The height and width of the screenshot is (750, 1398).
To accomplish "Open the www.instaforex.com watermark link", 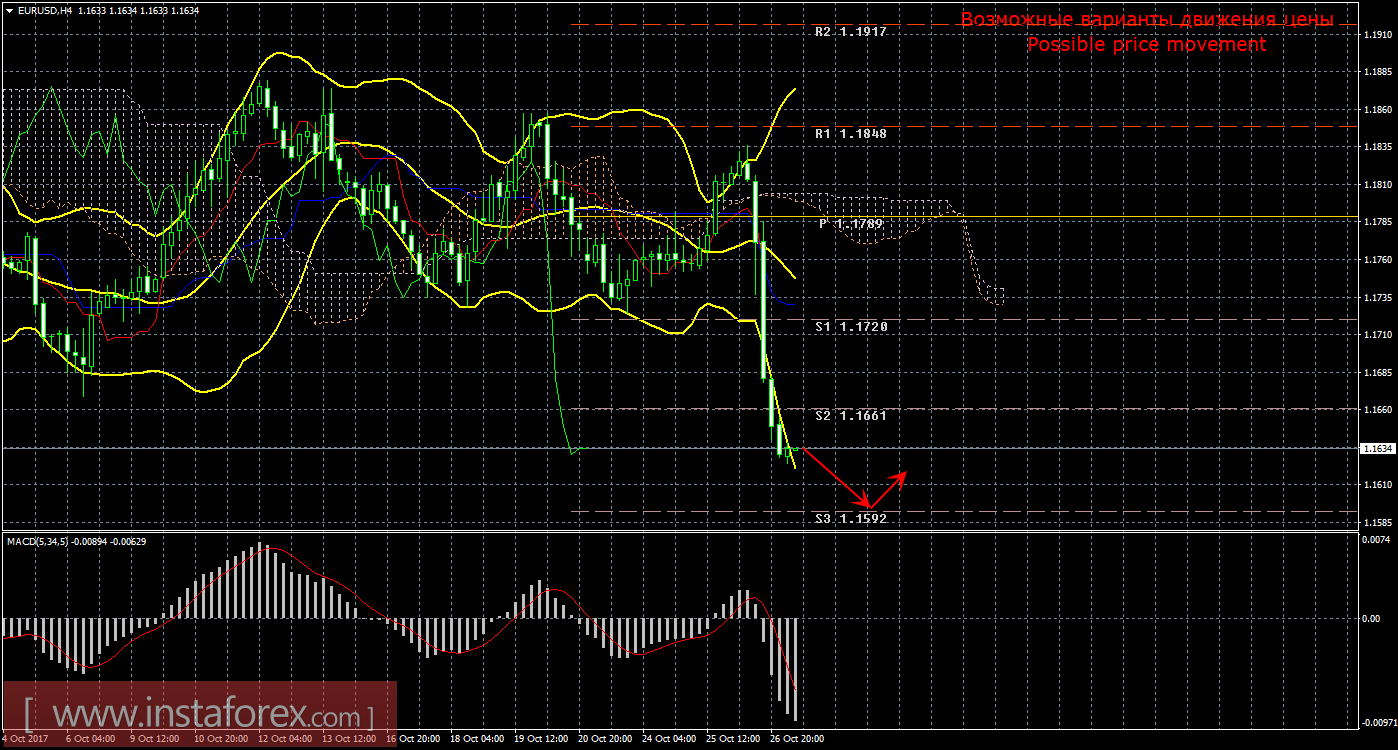I will (198, 716).
